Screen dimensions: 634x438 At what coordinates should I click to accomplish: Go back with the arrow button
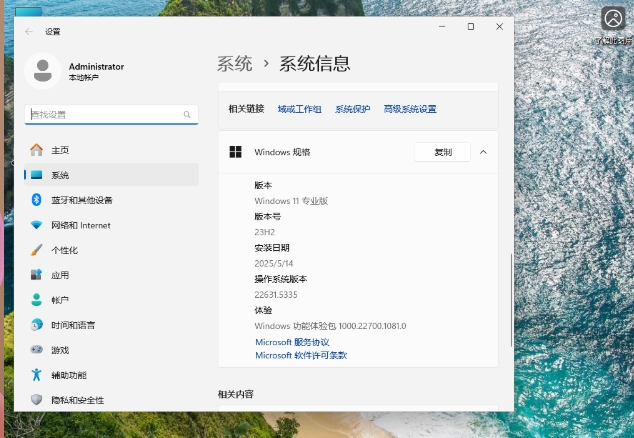(x=28, y=31)
